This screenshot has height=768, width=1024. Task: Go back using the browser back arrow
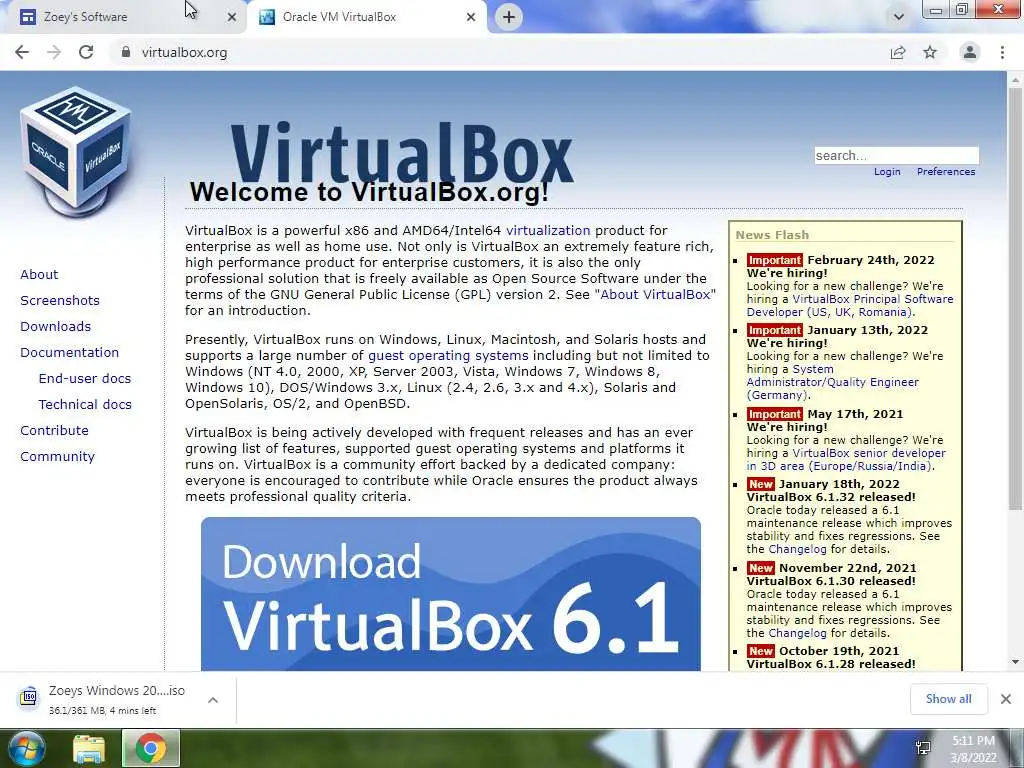pos(22,52)
